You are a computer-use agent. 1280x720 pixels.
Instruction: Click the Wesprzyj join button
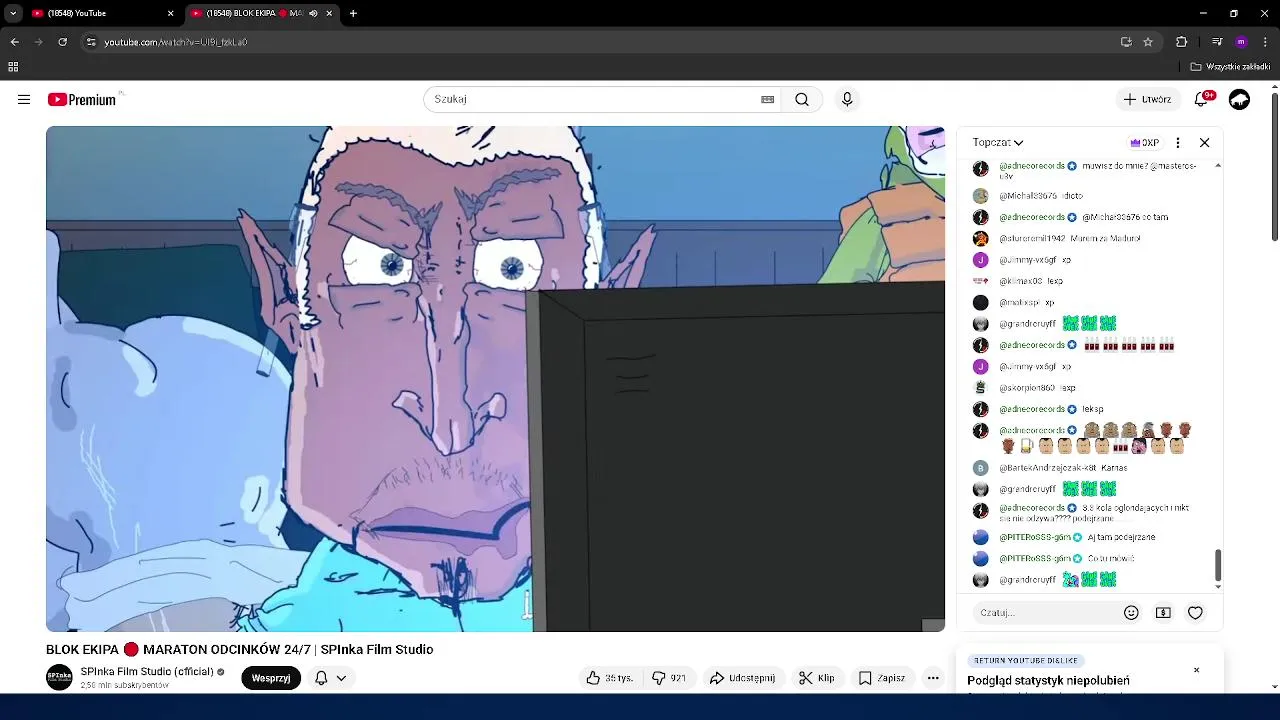[x=271, y=678]
